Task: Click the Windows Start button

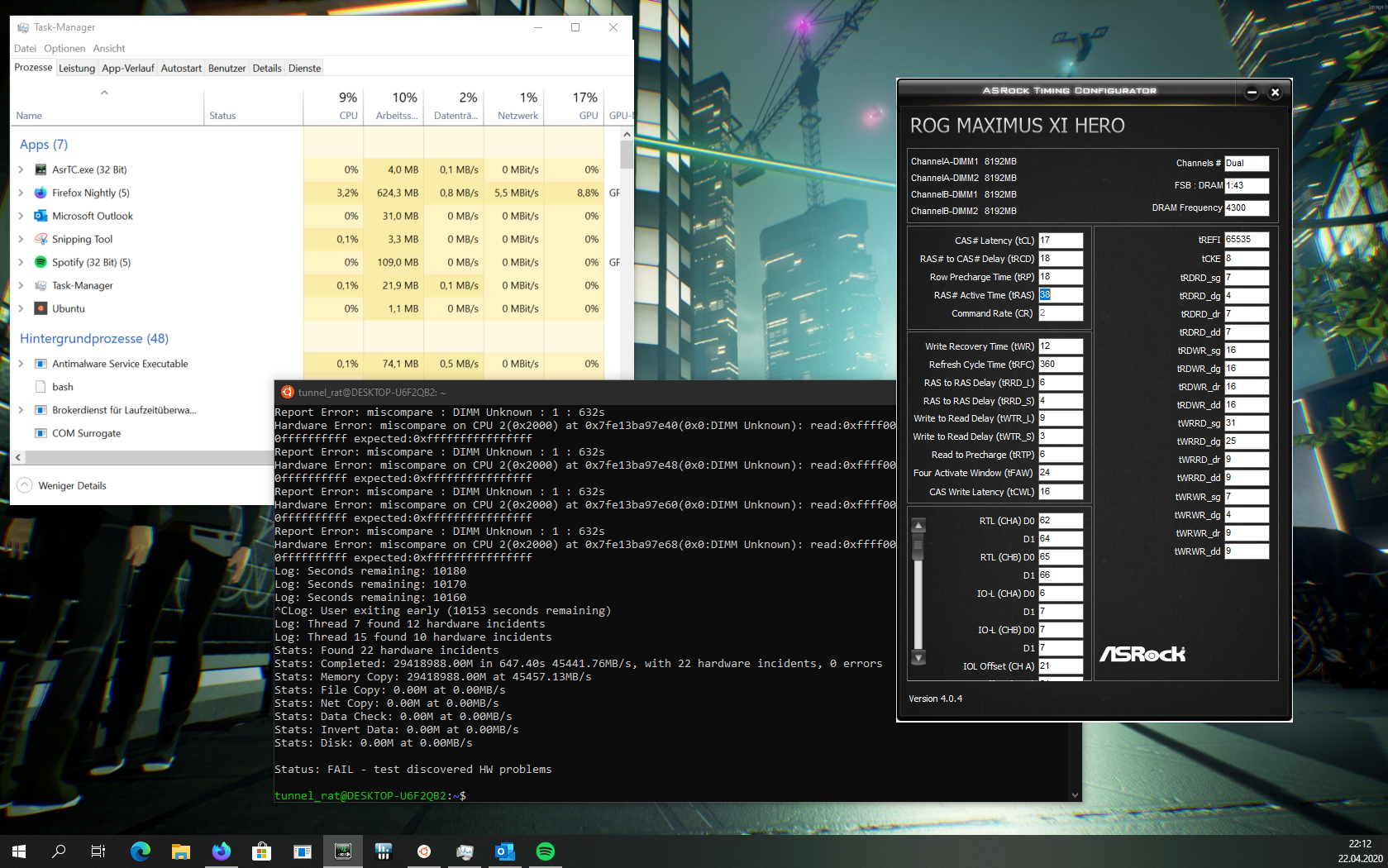Action: 19,851
